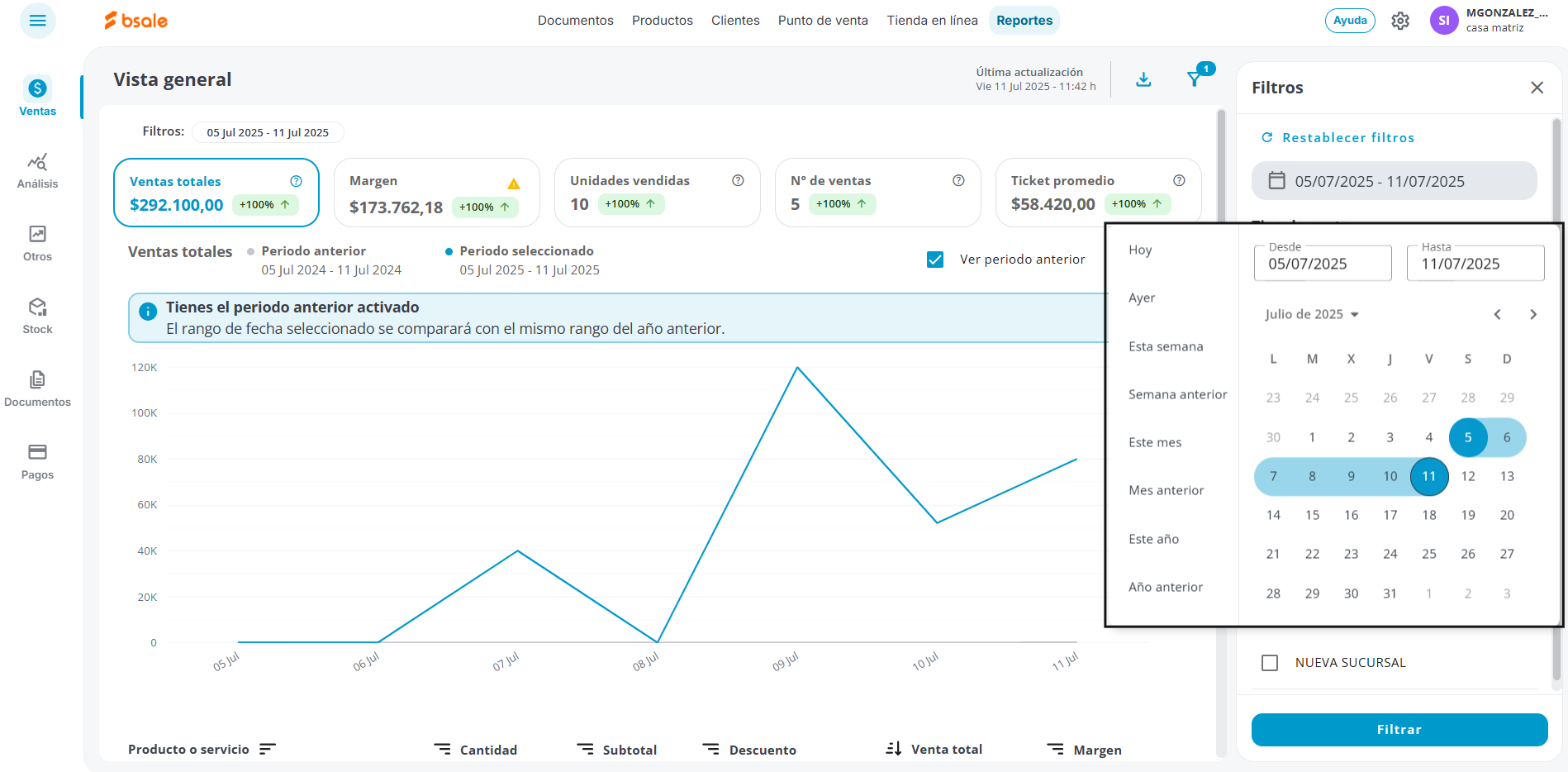
Task: Select the Ventas totales metric card
Action: (x=216, y=193)
